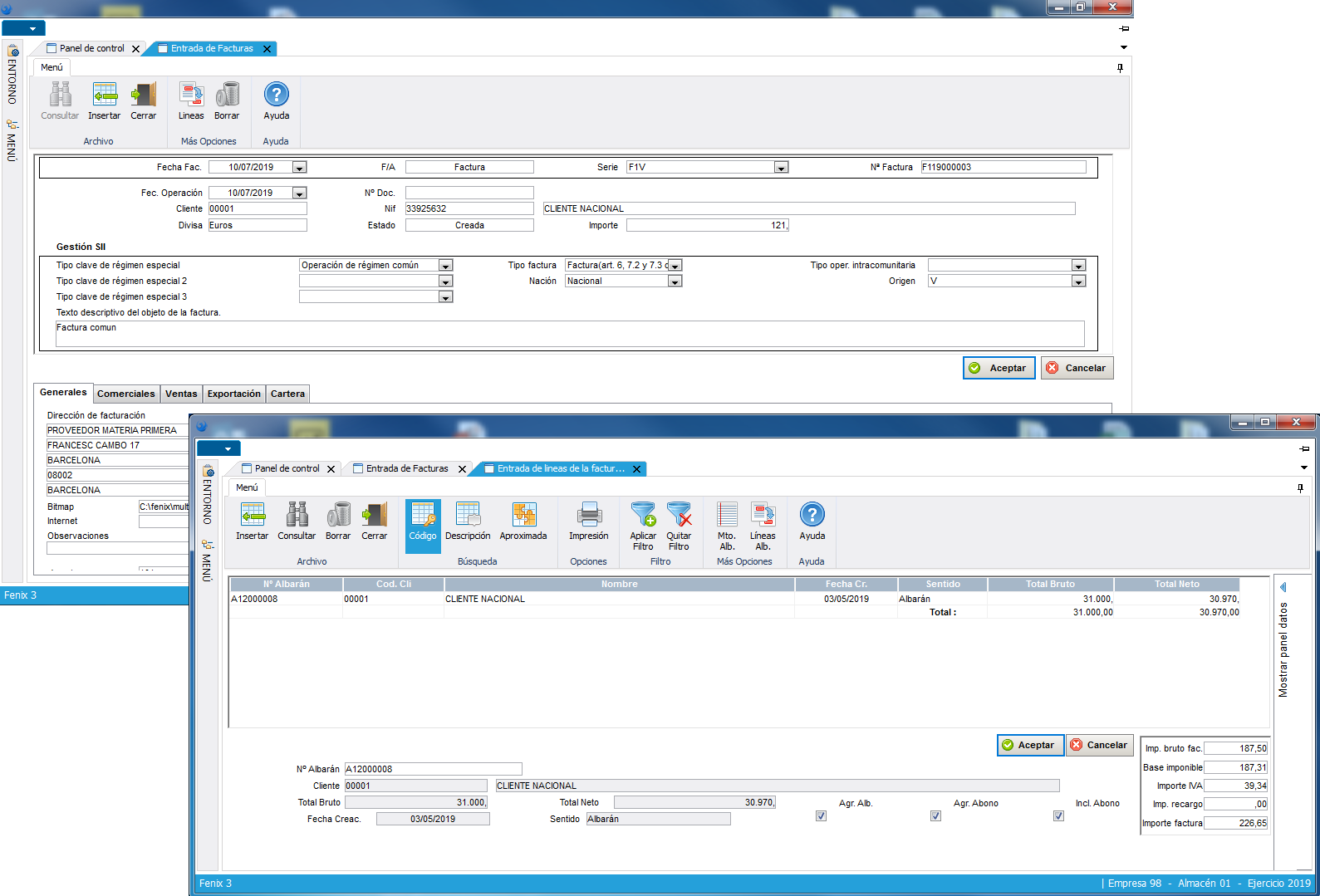This screenshot has width=1320, height=896.
Task: Click Lineas icon in Entrada de Facturas toolbar
Action: pos(191,95)
